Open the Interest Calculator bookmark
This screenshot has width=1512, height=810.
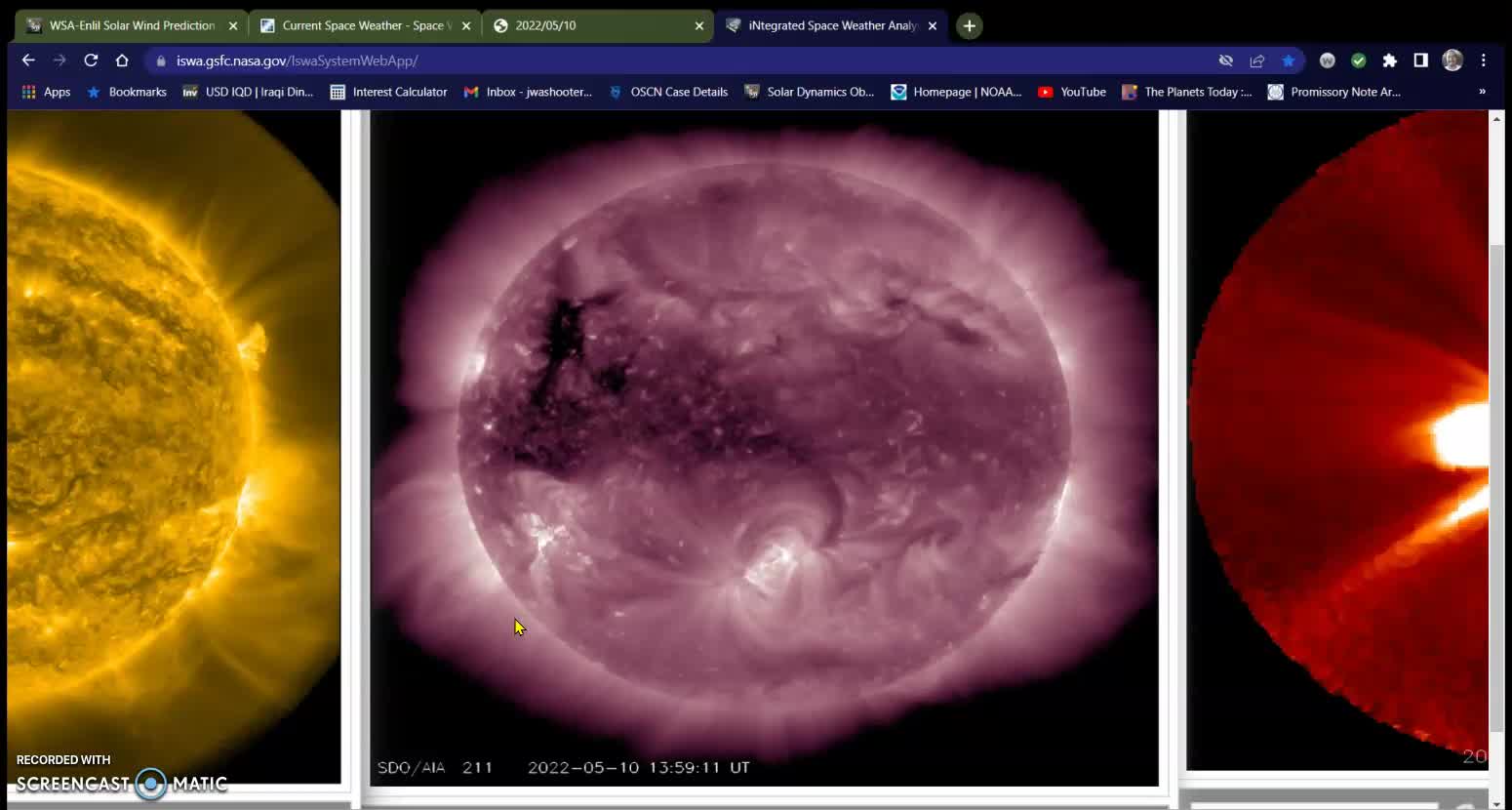(388, 92)
